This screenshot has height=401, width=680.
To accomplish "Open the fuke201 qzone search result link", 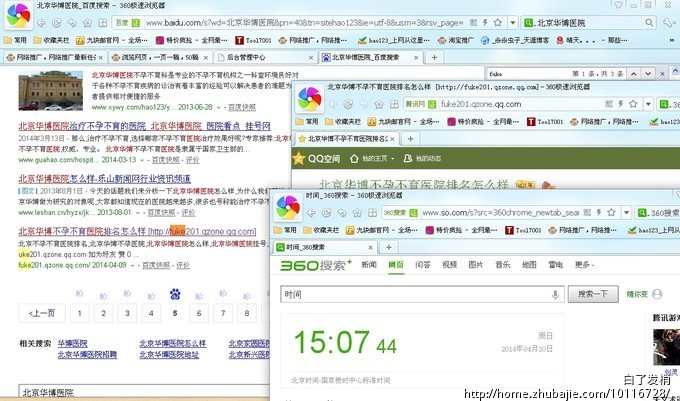I will (x=137, y=231).
